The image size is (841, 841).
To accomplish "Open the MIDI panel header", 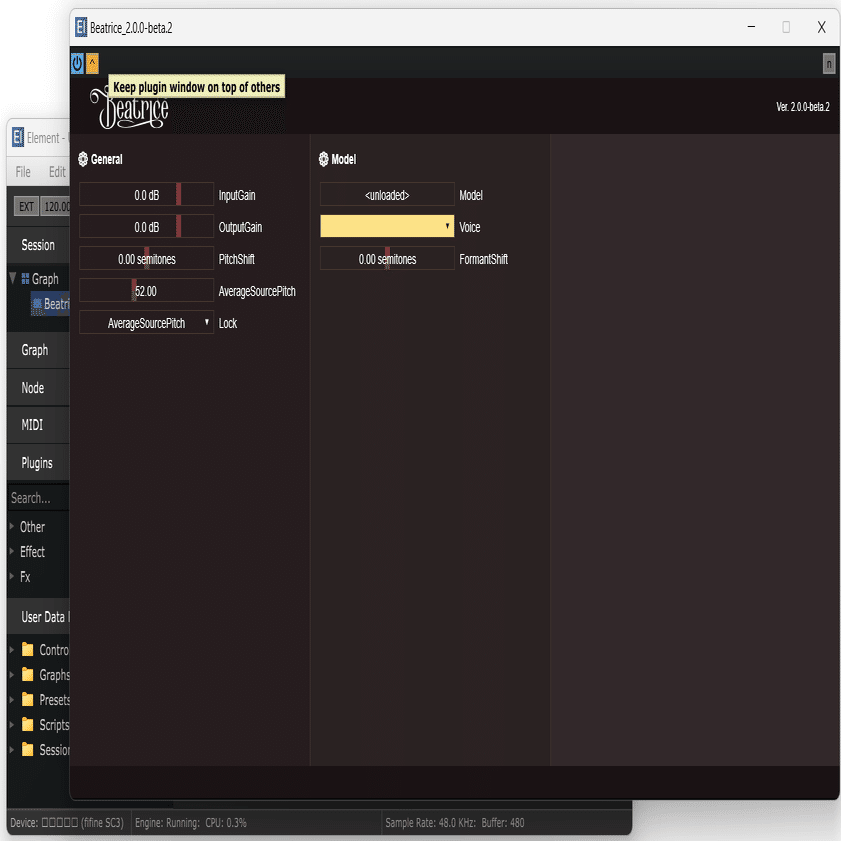I will 38,425.
